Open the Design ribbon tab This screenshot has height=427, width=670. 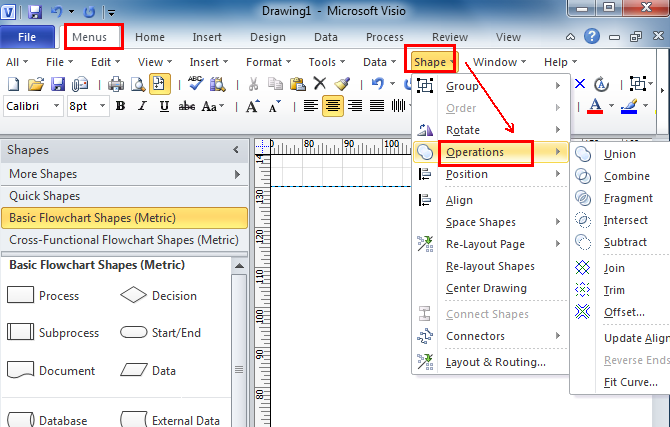[268, 37]
